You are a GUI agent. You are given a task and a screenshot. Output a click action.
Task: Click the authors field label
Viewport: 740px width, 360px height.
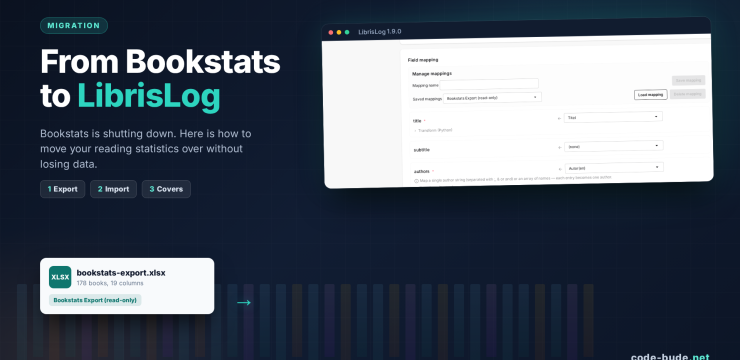(422, 171)
